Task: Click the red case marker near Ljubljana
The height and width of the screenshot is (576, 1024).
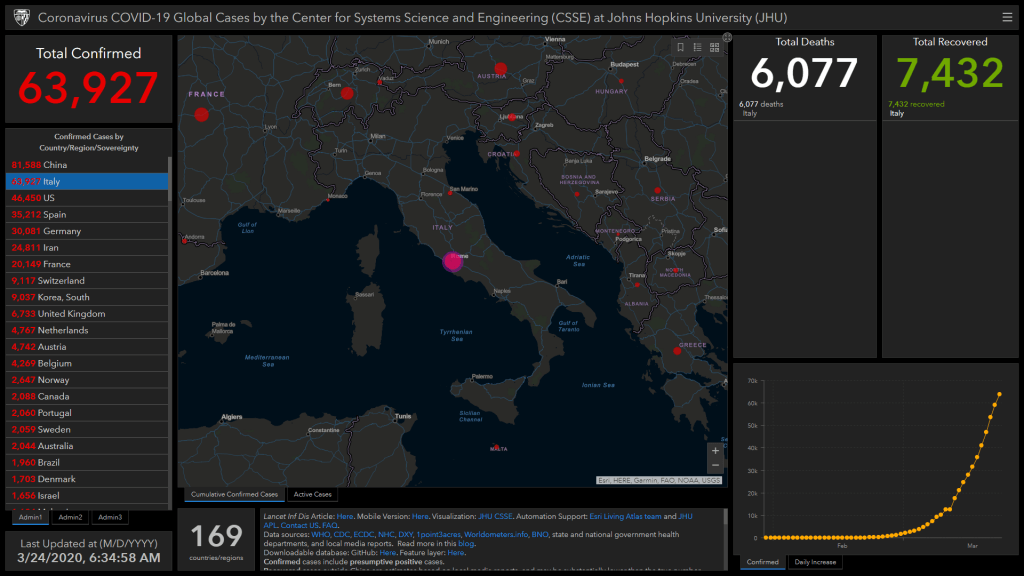Action: [x=512, y=118]
